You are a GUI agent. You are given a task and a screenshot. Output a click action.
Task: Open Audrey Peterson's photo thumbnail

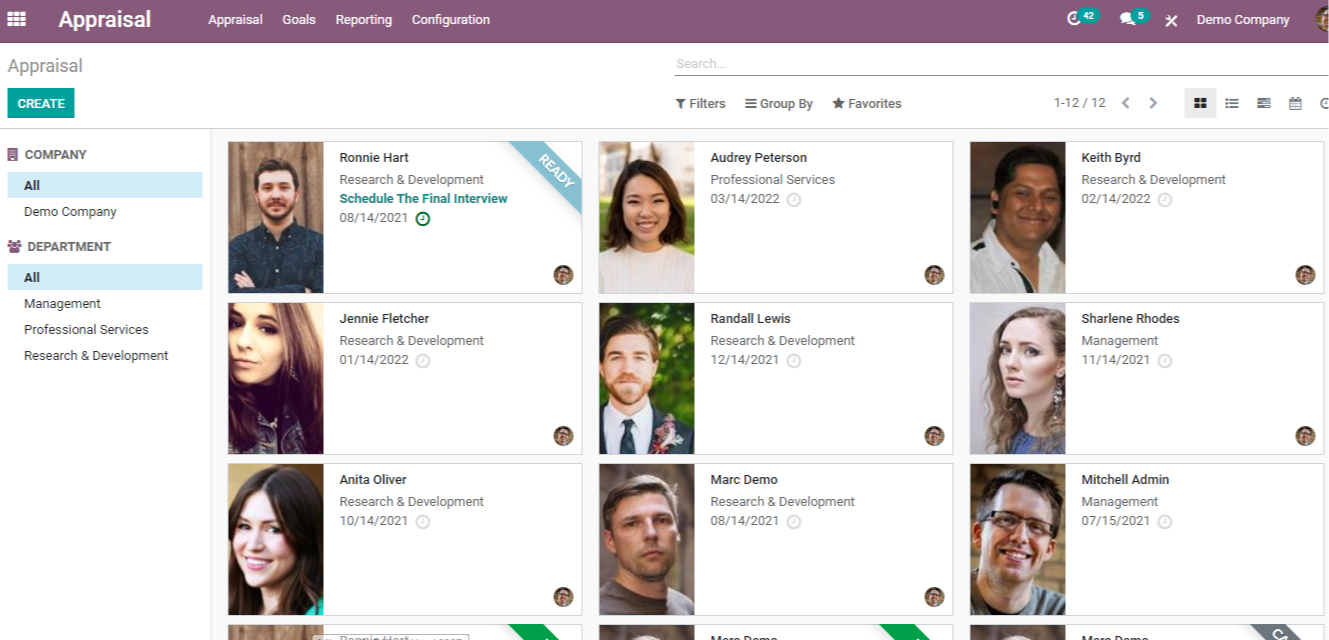pos(647,217)
